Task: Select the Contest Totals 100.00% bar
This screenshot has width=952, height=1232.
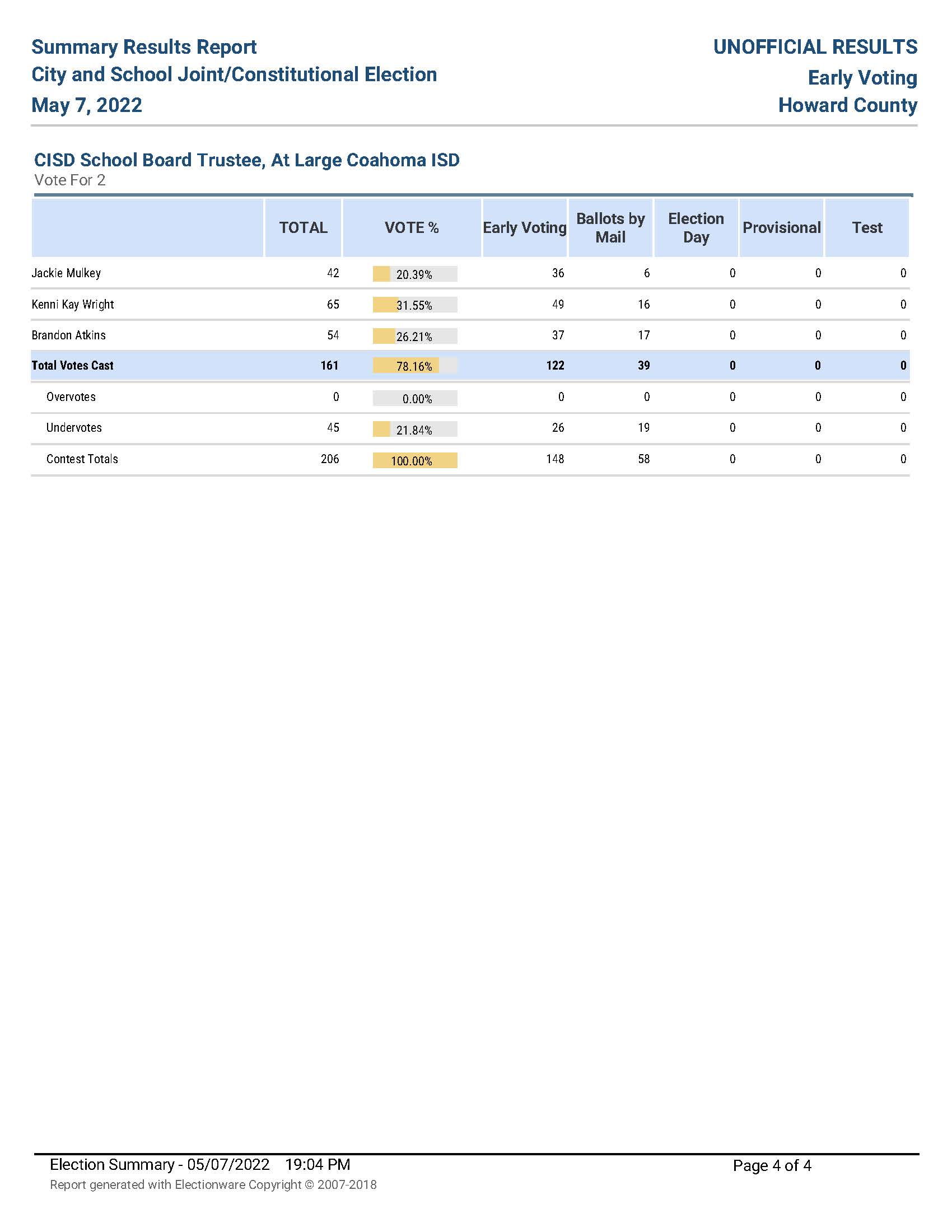Action: click(x=414, y=461)
